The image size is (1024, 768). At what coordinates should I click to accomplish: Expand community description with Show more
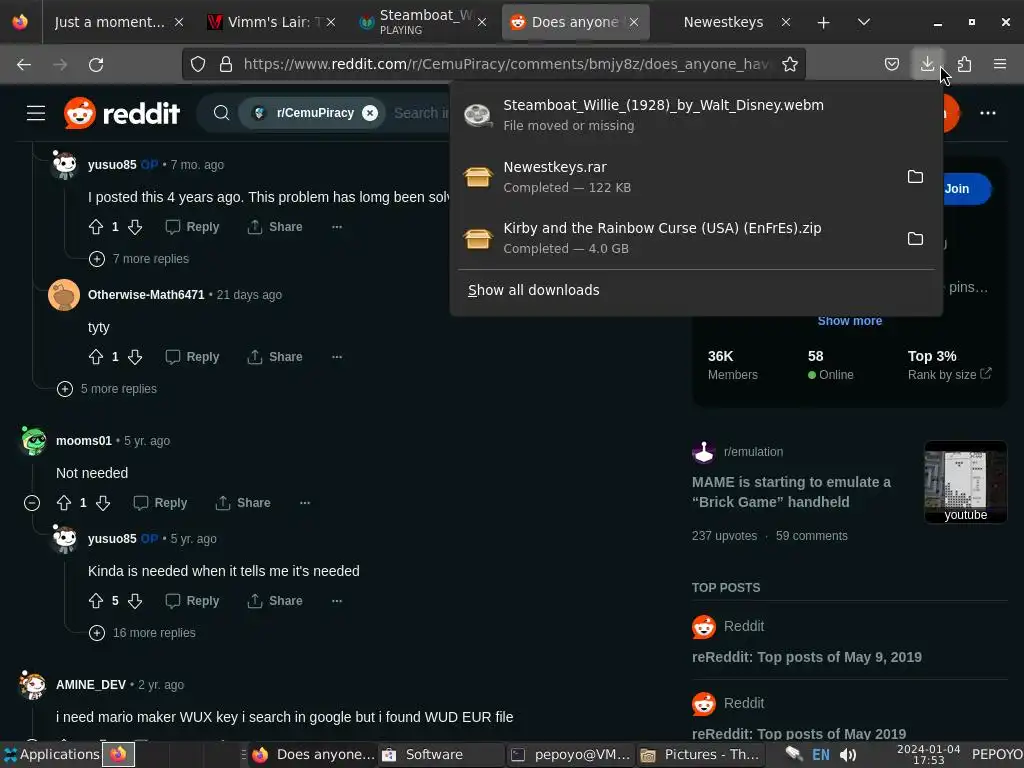[850, 321]
